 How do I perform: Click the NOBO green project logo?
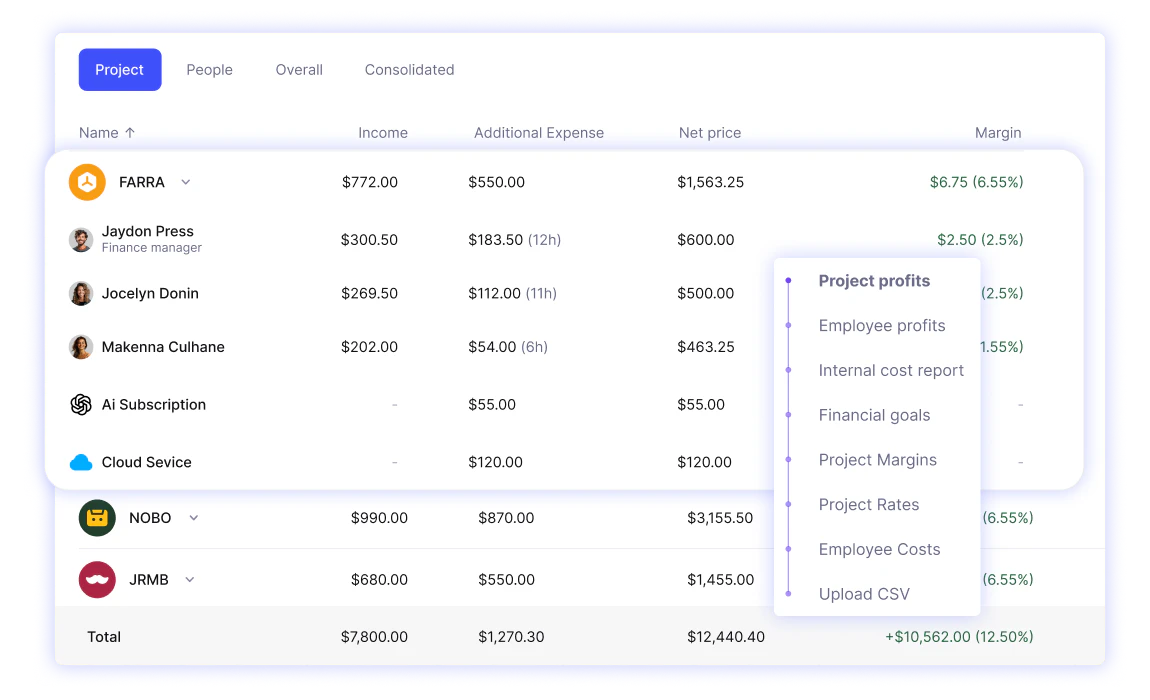(97, 518)
